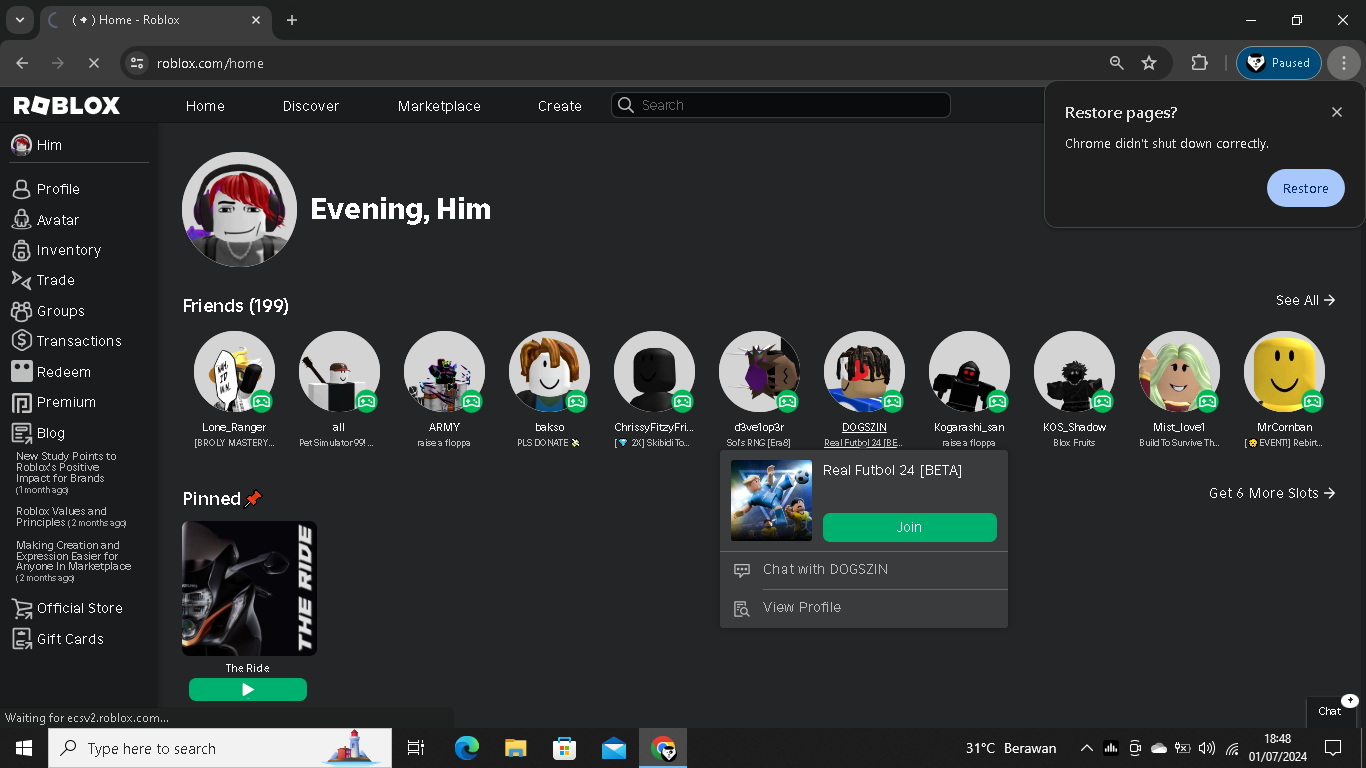Open the Transactions sidebar icon
Viewport: 1366px width, 768px height.
pyautogui.click(x=21, y=341)
